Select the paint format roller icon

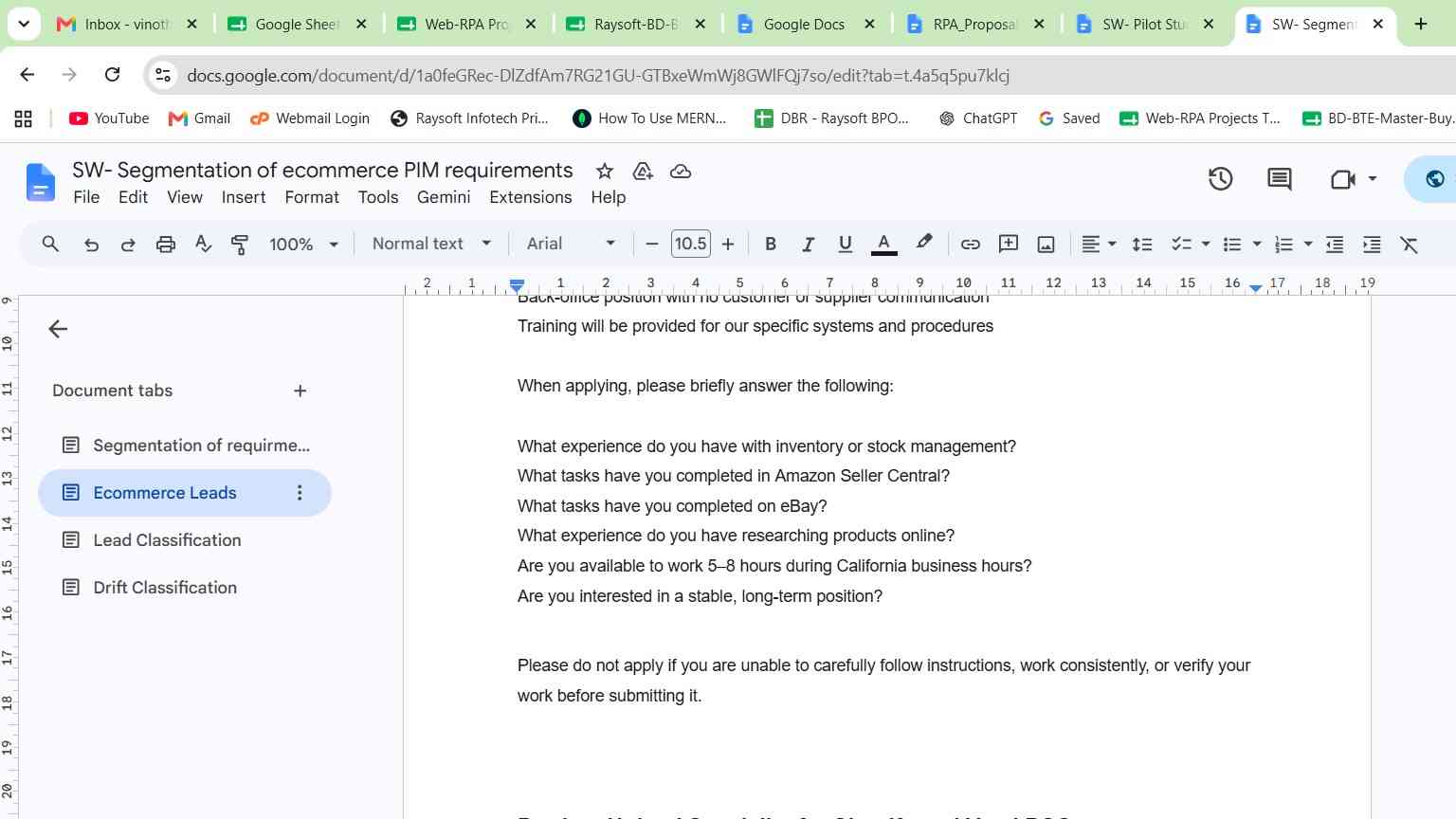[x=240, y=245]
